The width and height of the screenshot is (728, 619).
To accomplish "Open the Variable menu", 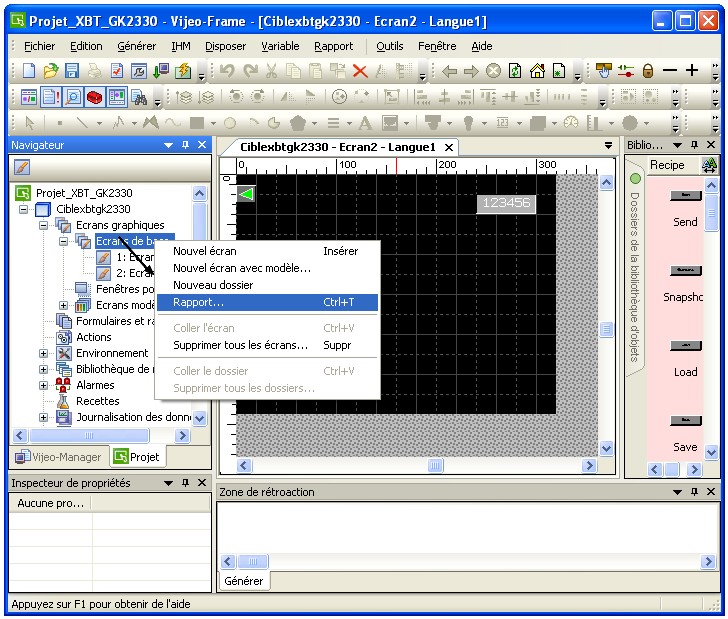I will point(280,46).
